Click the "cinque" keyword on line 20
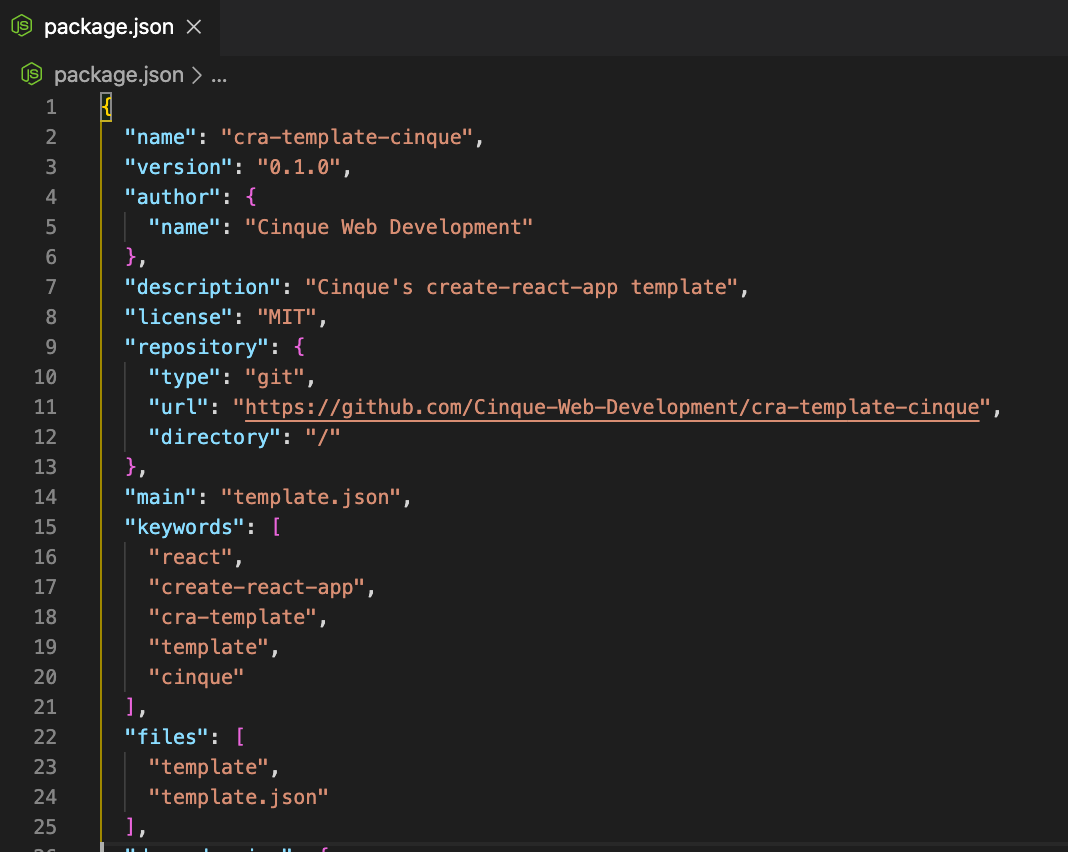 click(x=196, y=676)
